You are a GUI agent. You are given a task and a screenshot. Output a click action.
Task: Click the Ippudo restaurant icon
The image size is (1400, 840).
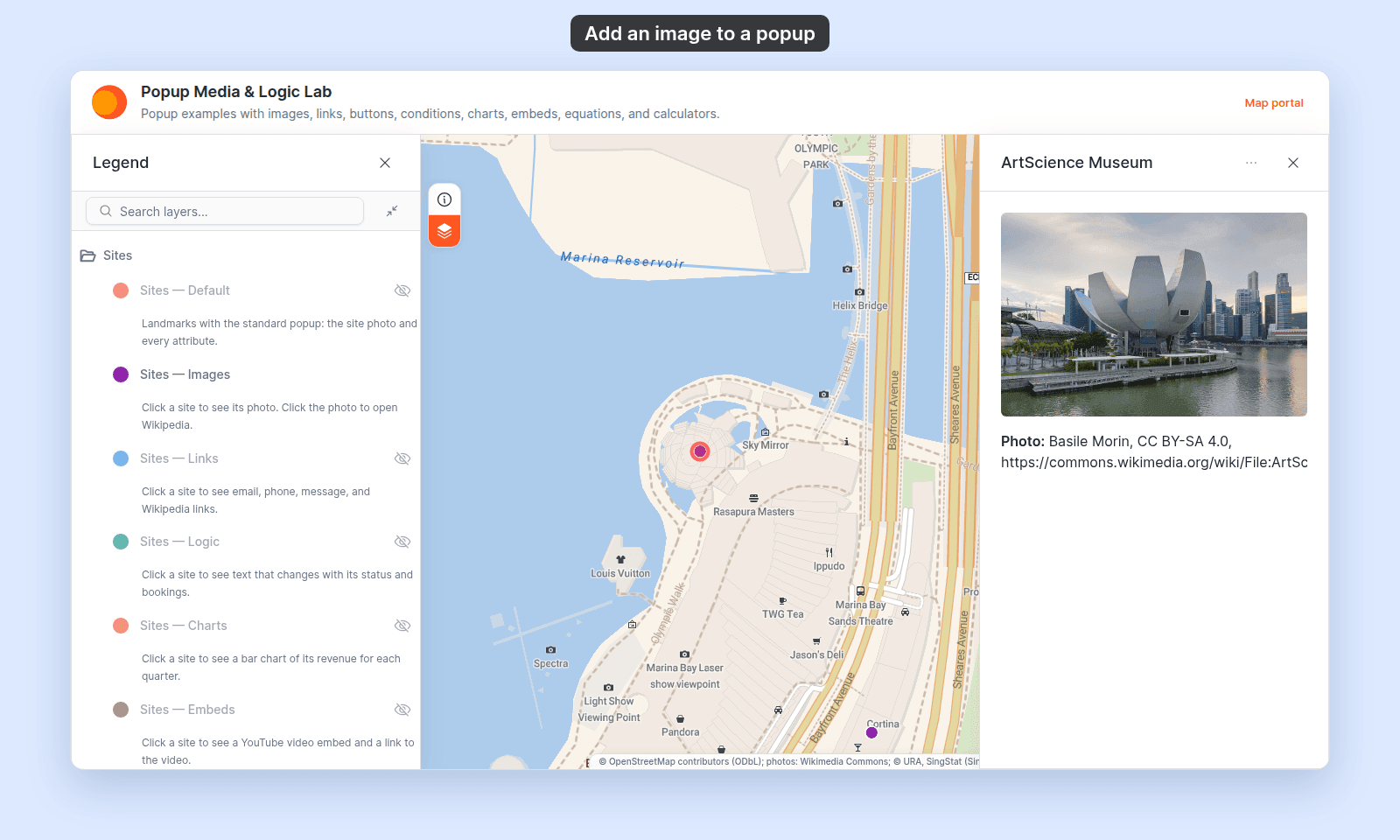(829, 552)
